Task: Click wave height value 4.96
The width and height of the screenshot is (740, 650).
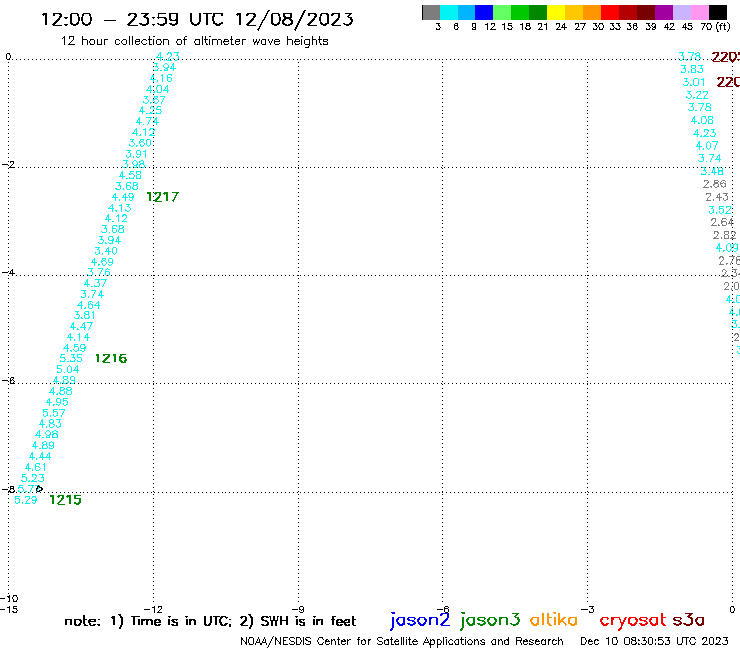Action: coord(47,434)
